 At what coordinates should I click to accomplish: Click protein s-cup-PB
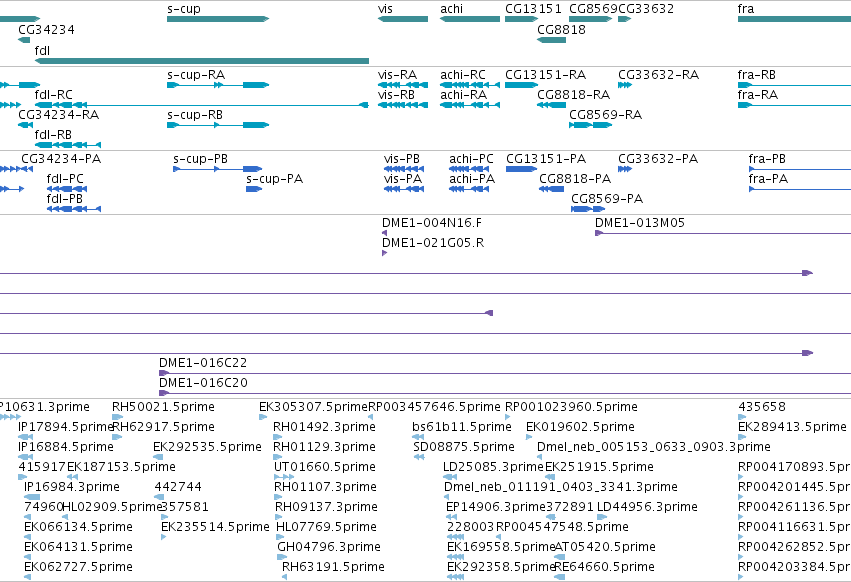click(x=217, y=169)
